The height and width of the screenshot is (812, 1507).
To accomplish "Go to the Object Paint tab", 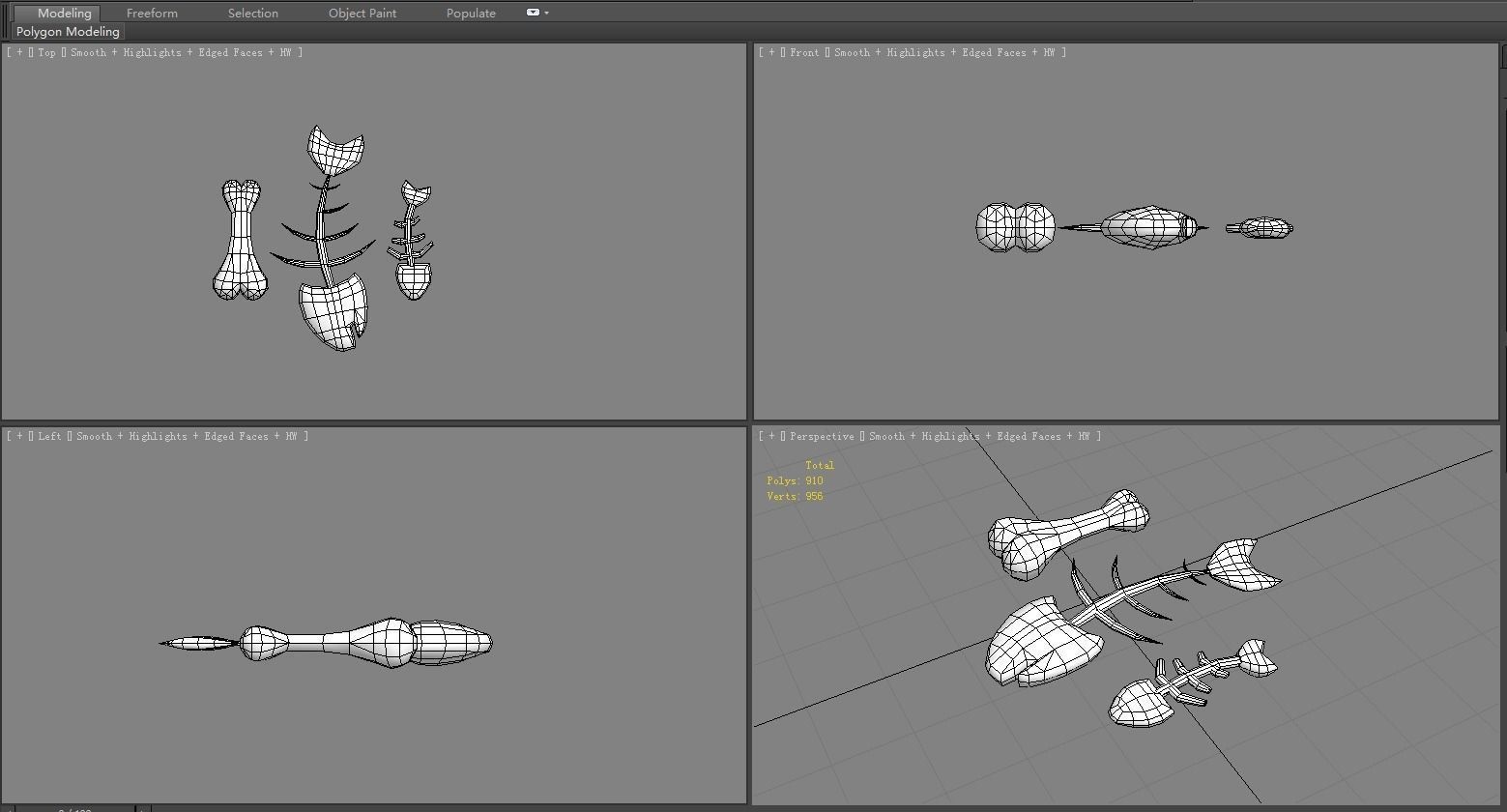I will (362, 14).
